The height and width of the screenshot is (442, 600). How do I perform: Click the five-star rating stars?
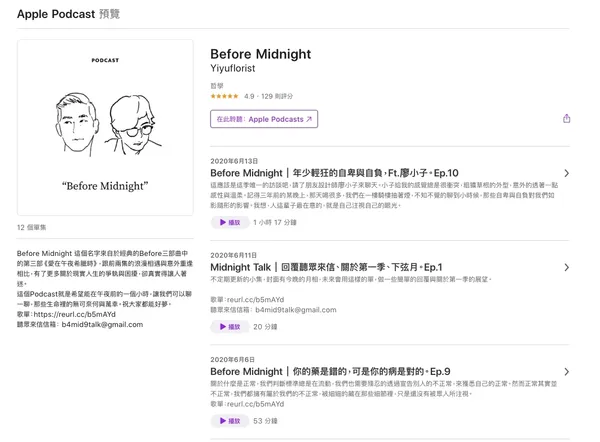tap(224, 96)
